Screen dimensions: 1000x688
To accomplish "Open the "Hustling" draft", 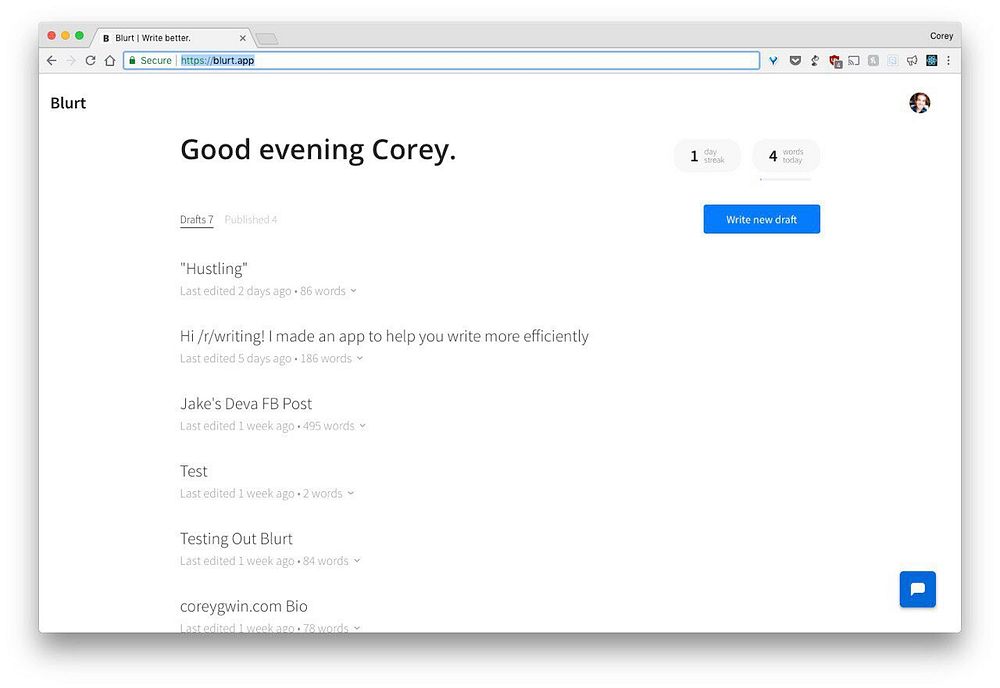I will coord(214,268).
